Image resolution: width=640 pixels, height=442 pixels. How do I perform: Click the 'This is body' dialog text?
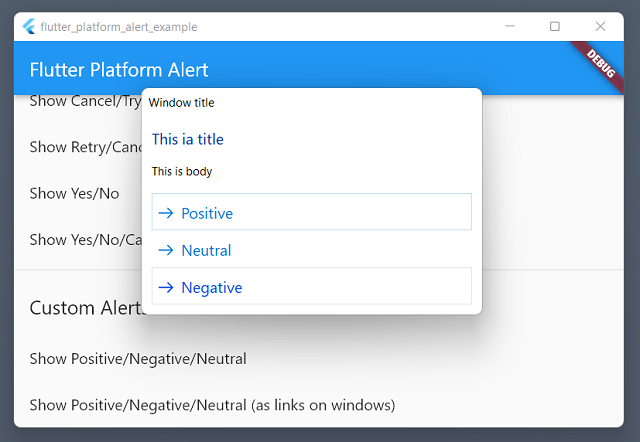[182, 171]
